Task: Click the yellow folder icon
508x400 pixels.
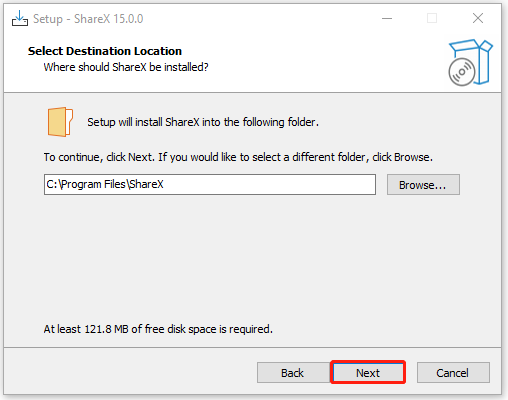Action: (60, 122)
